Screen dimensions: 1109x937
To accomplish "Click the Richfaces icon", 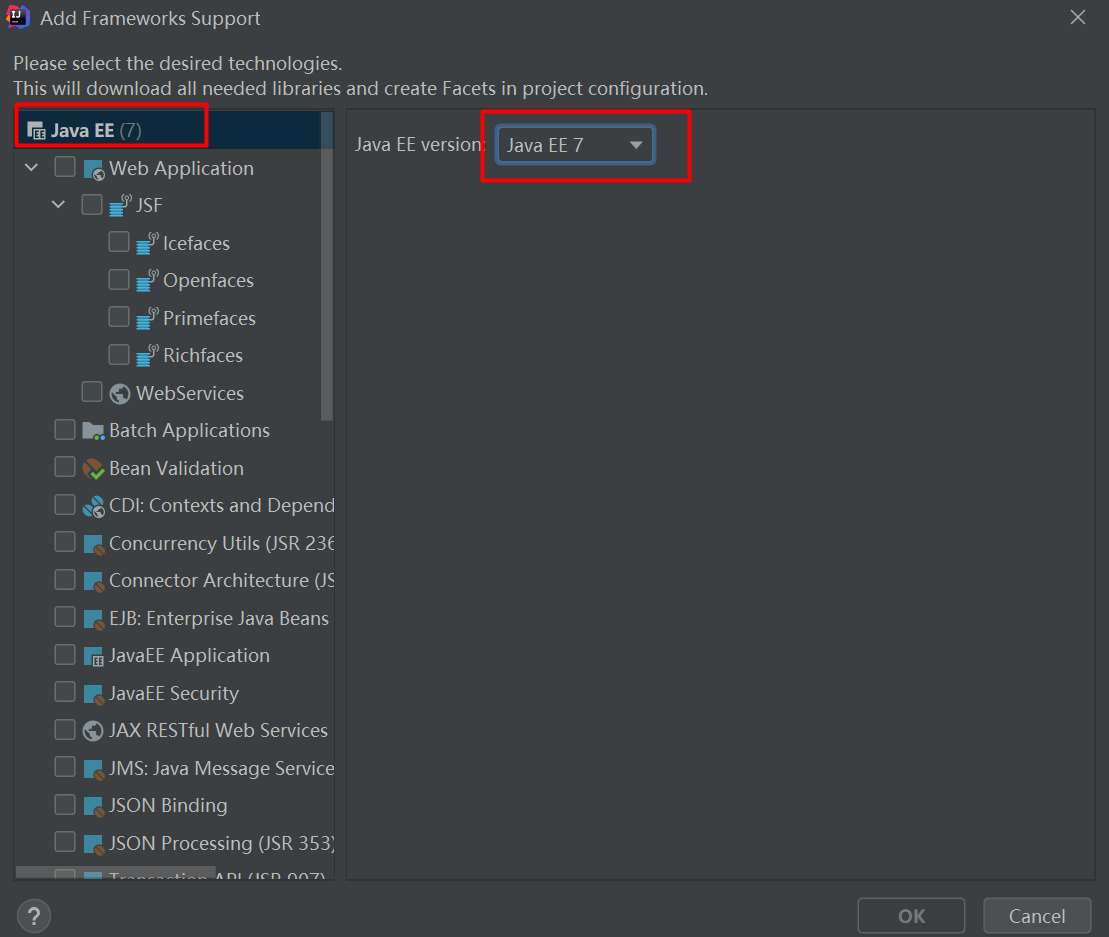I will click(147, 356).
